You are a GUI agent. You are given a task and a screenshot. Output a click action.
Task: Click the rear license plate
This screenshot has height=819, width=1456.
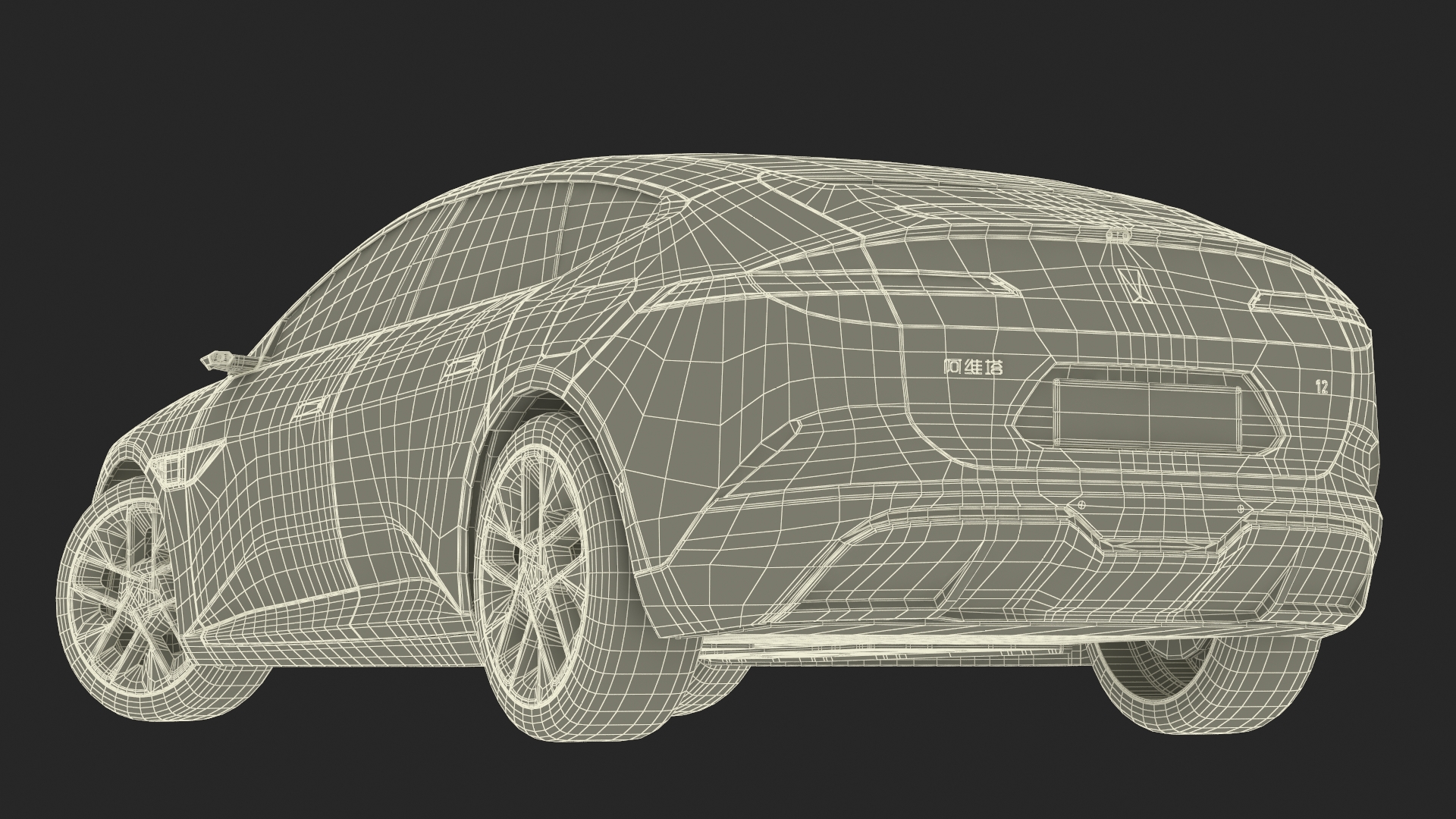[x=1147, y=414]
